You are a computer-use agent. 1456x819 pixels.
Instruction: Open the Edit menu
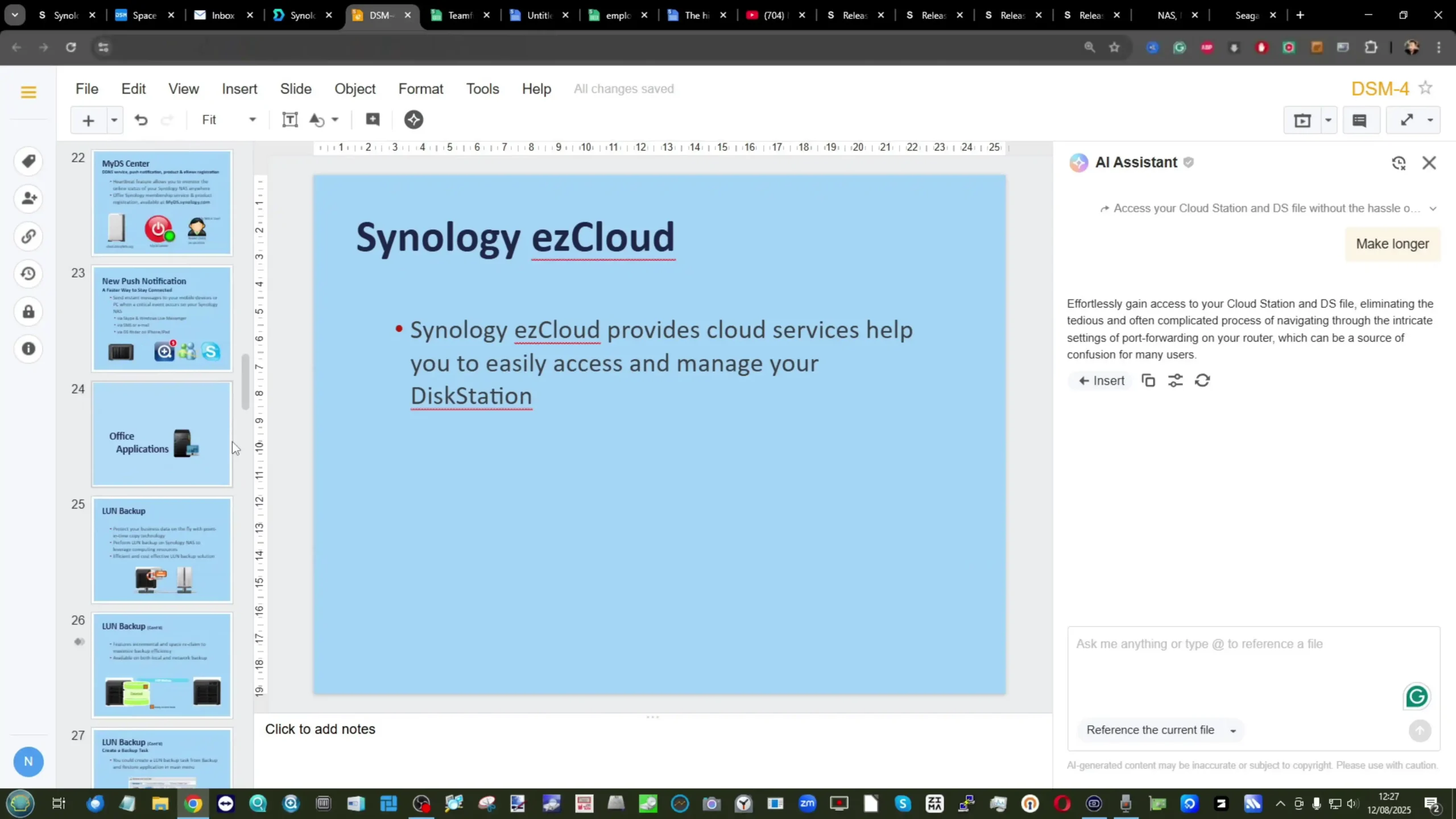[134, 89]
